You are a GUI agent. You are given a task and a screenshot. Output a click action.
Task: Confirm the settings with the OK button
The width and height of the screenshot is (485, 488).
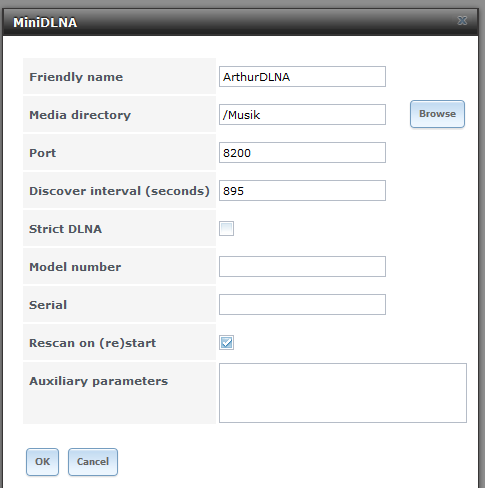coord(42,462)
